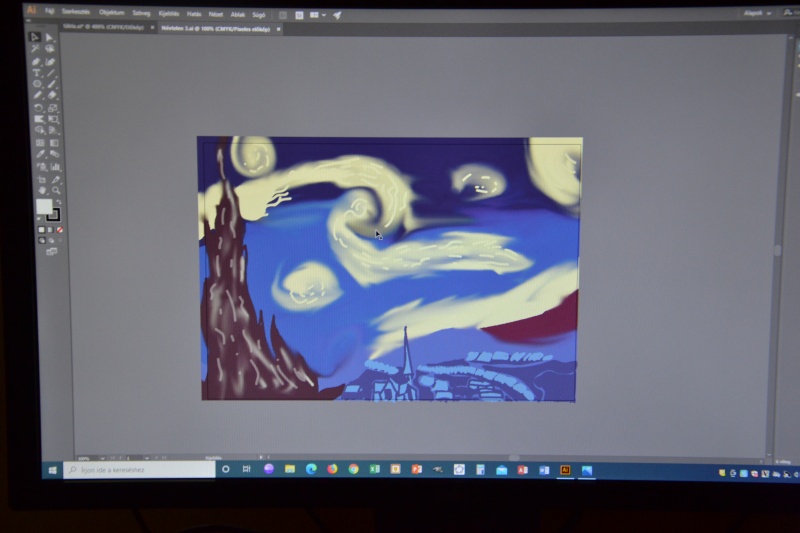
Task: Select the Mesh tool
Action: tap(40, 143)
